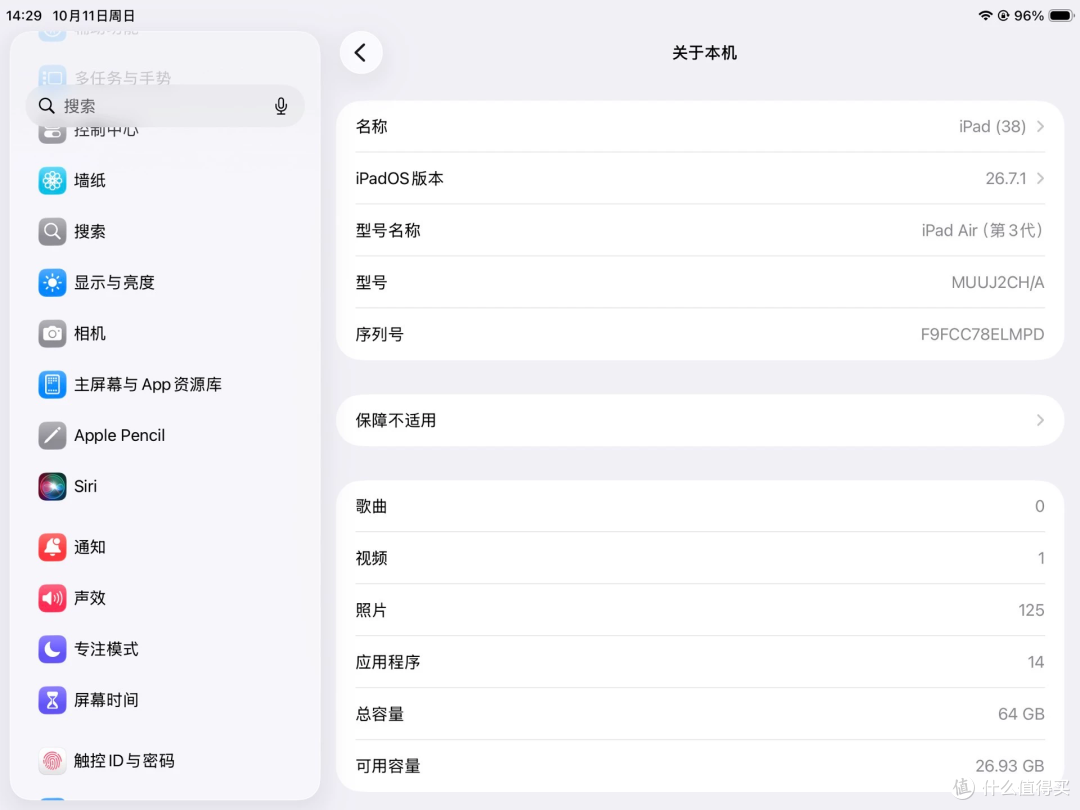The width and height of the screenshot is (1080, 810).
Task: Tap the 型号 value MUUJ2CH/A
Action: (x=997, y=282)
